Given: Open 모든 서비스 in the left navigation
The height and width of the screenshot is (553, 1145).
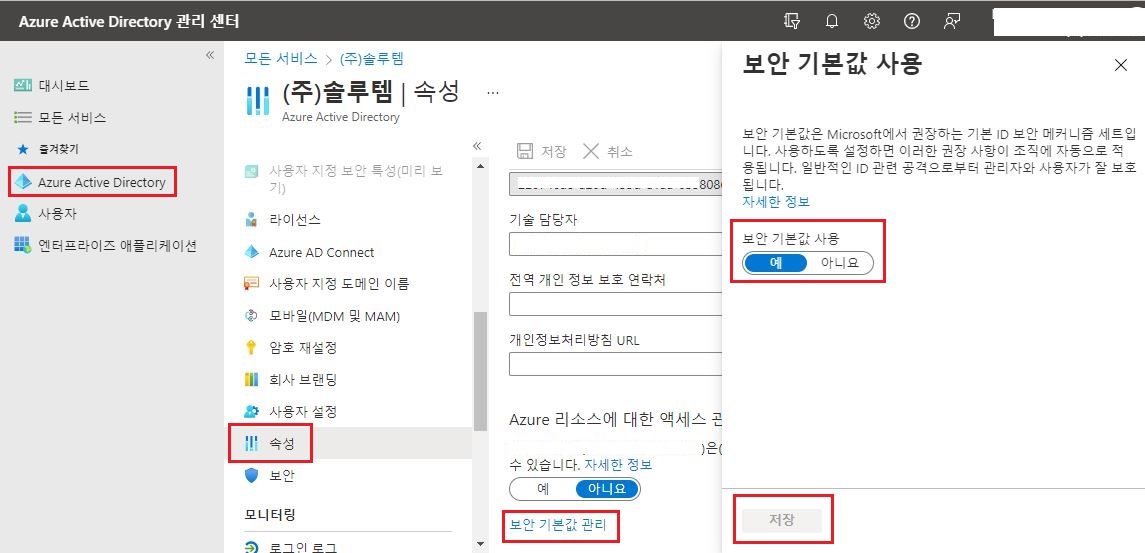Looking at the screenshot, I should (72, 118).
